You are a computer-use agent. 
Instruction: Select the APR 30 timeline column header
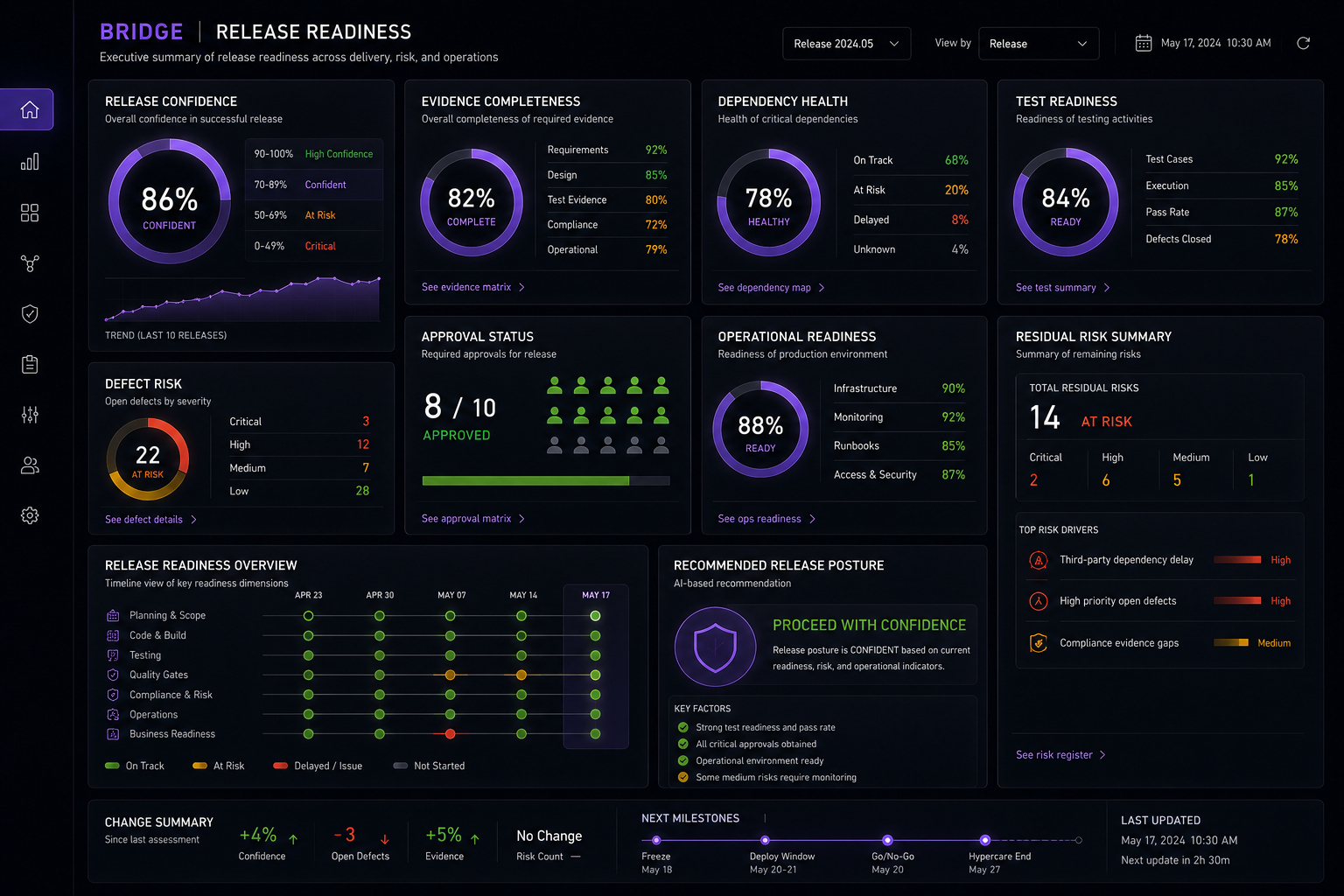tap(380, 595)
